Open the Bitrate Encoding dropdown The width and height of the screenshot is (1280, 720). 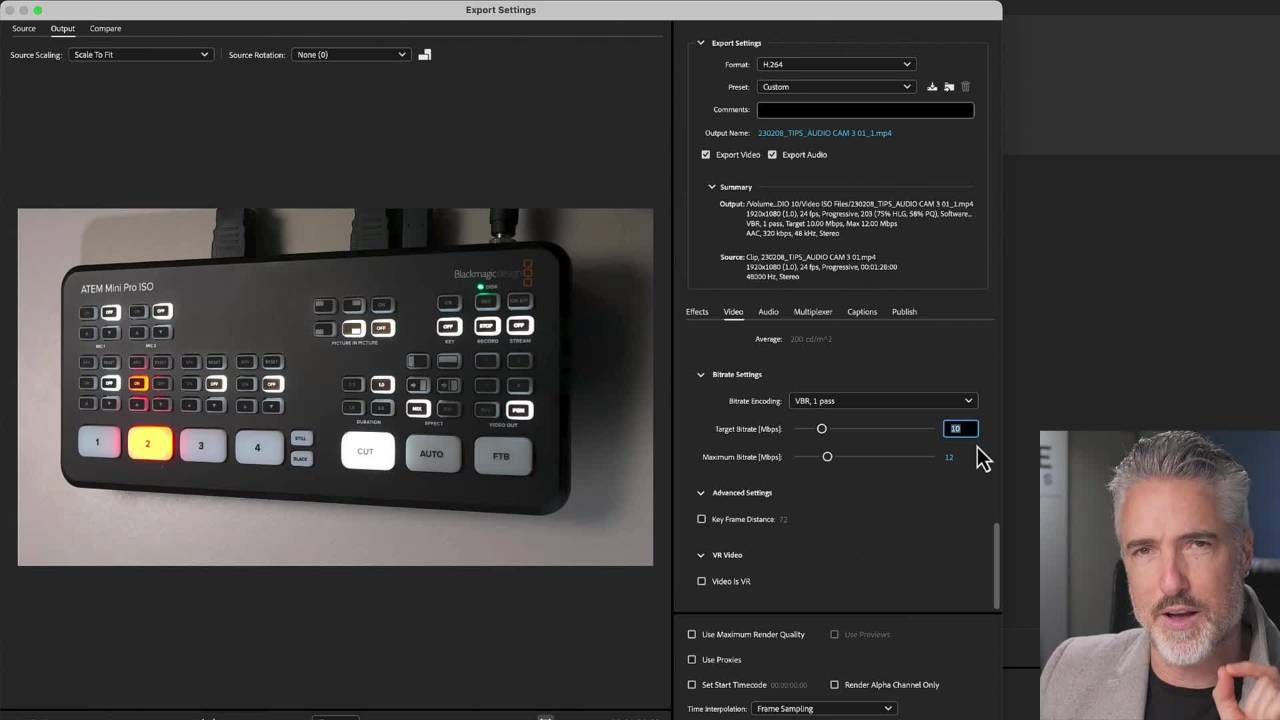tap(881, 400)
